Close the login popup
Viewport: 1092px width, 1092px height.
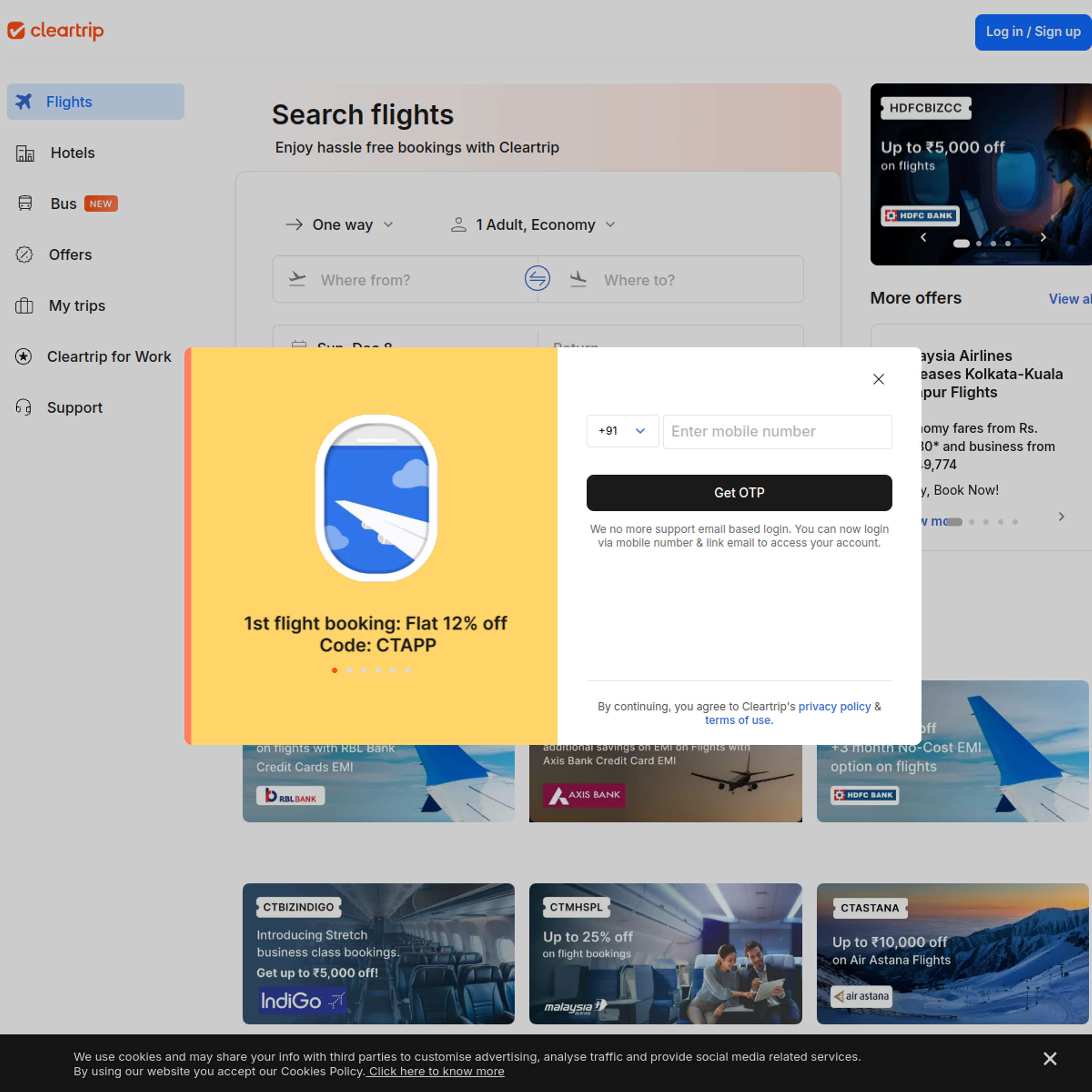pos(878,379)
